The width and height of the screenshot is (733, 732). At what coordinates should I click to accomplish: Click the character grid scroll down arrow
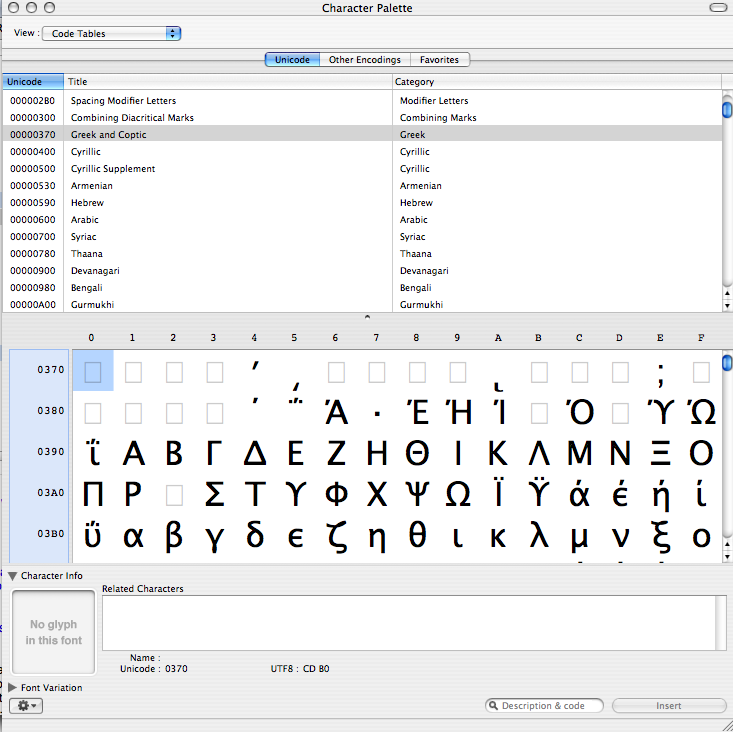727,557
